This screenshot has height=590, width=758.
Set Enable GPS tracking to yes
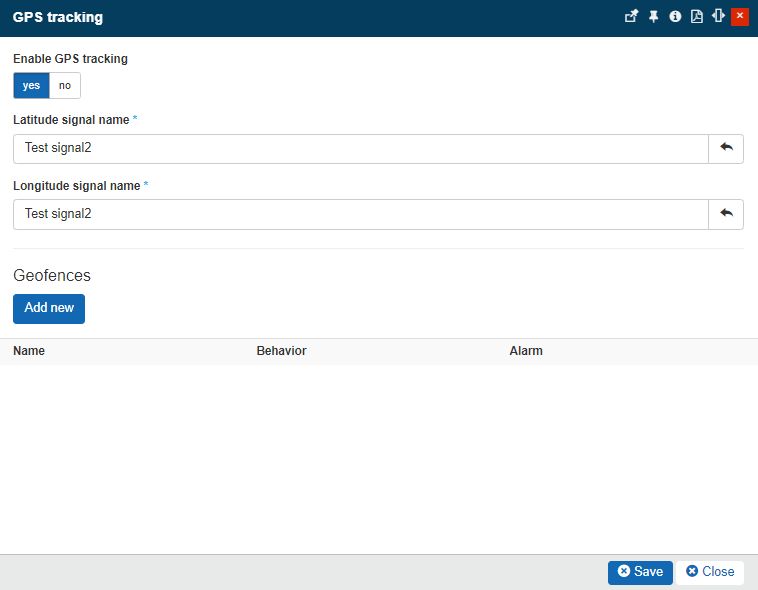coord(31,86)
